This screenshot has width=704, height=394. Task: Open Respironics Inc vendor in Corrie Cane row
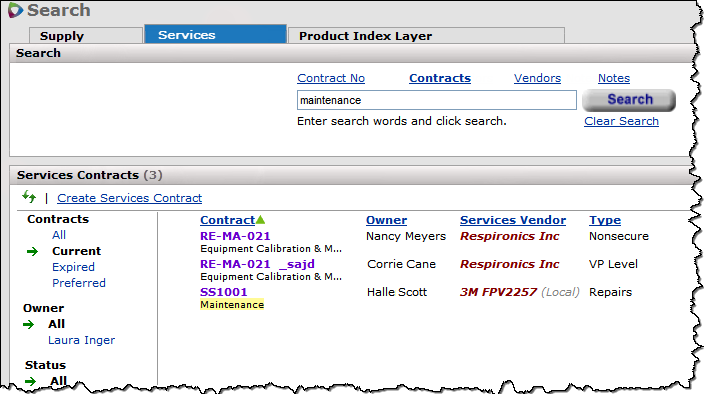(x=510, y=264)
